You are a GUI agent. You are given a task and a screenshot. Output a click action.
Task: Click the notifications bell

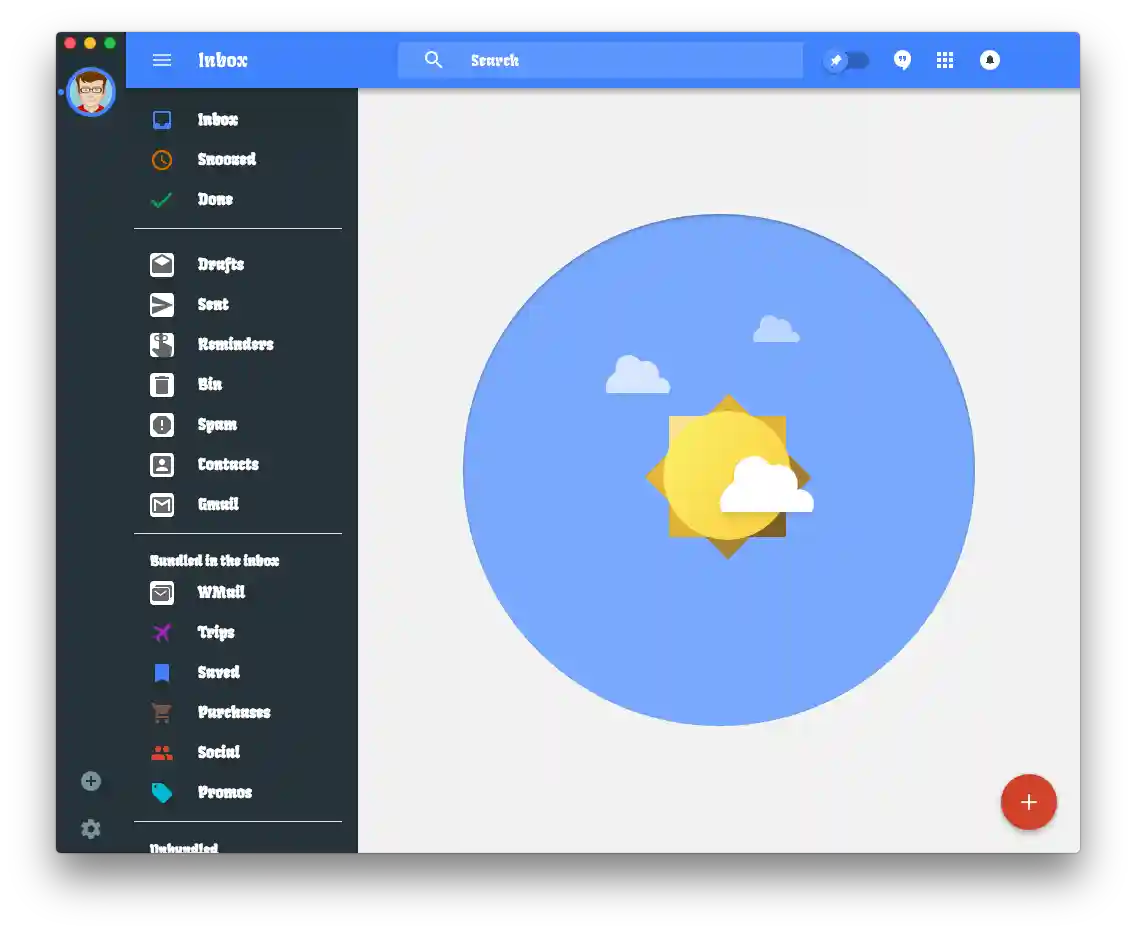point(989,60)
